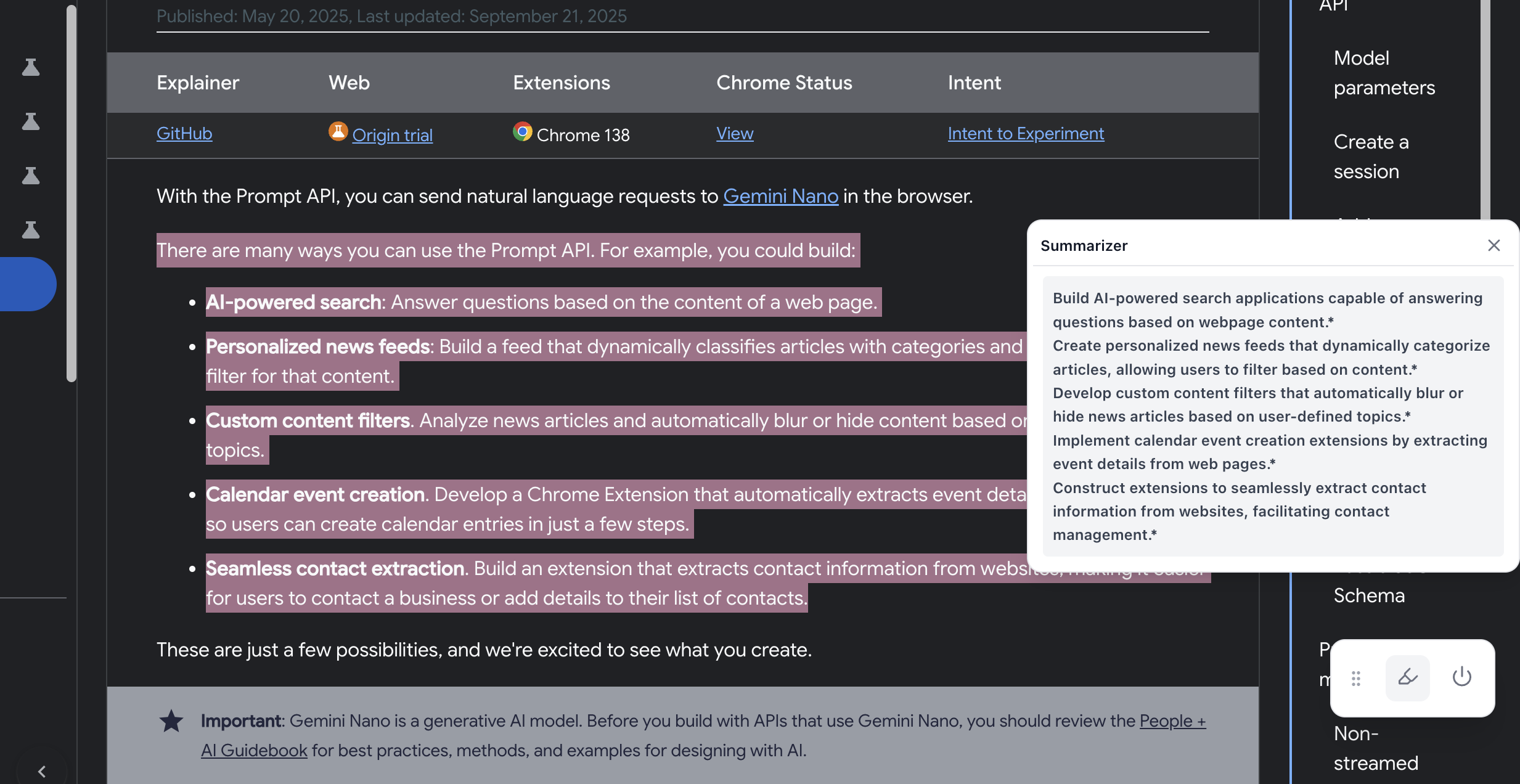
Task: Follow the Gemini Nano link
Action: click(780, 196)
